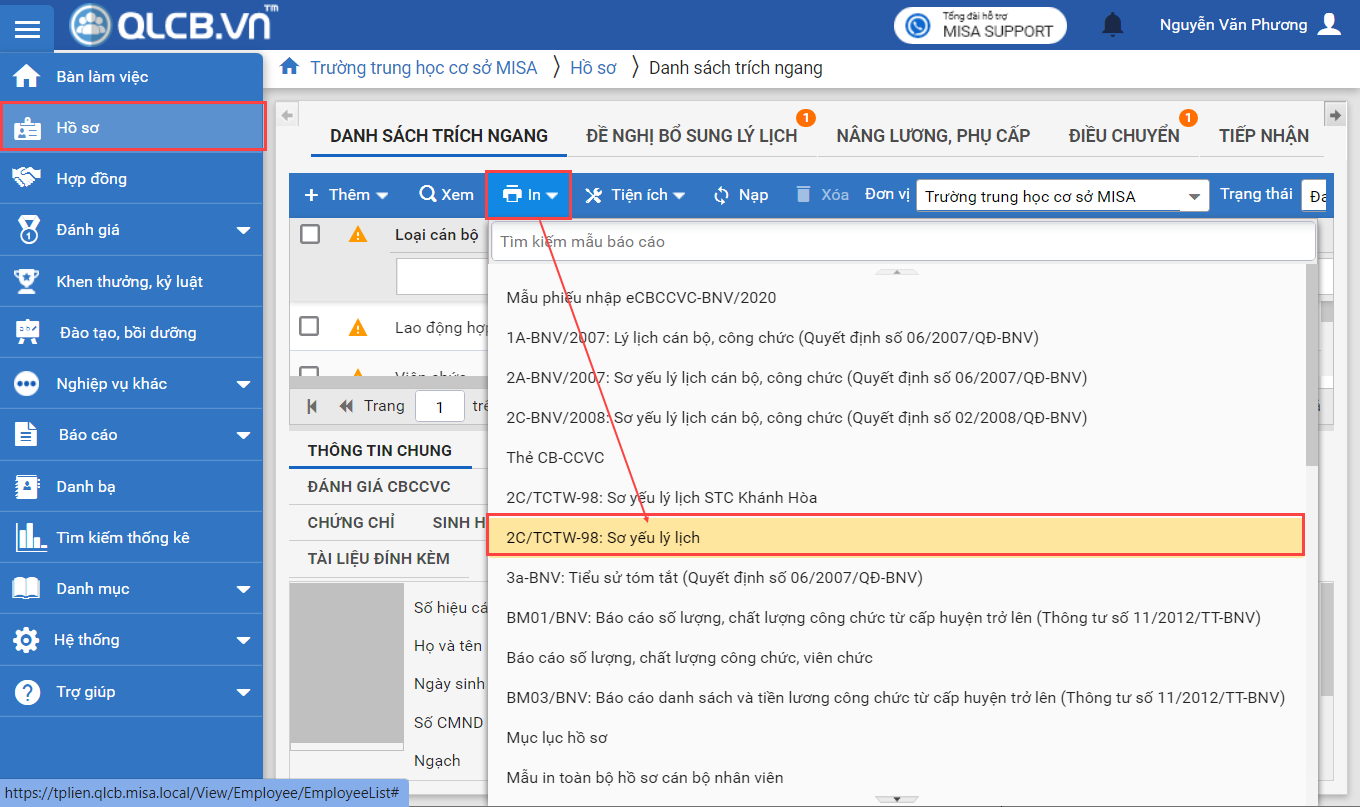This screenshot has height=807, width=1360.
Task: Go to first page arrow icon
Action: coord(313,406)
